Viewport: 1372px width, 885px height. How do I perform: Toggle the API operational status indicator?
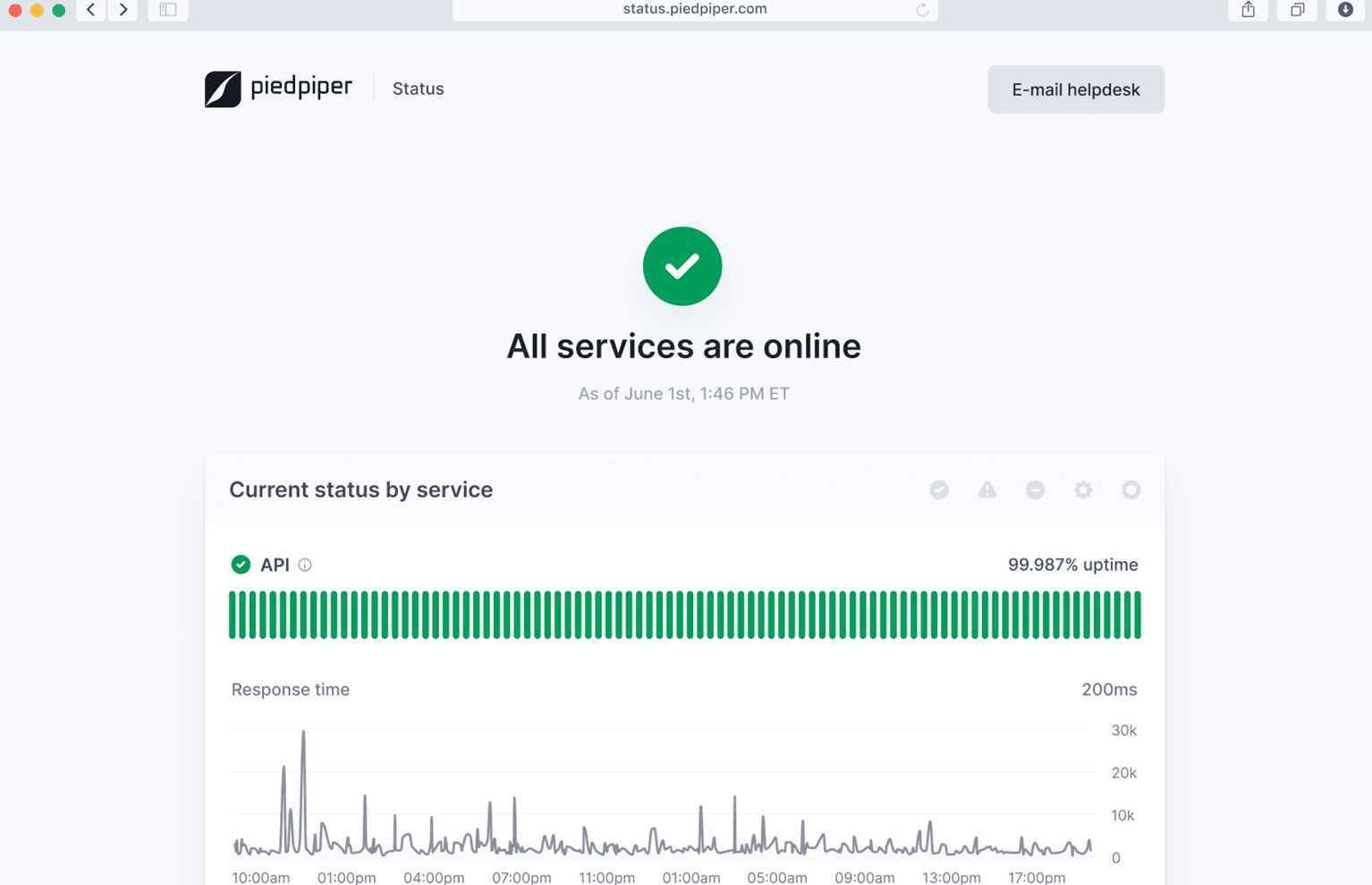pyautogui.click(x=241, y=565)
